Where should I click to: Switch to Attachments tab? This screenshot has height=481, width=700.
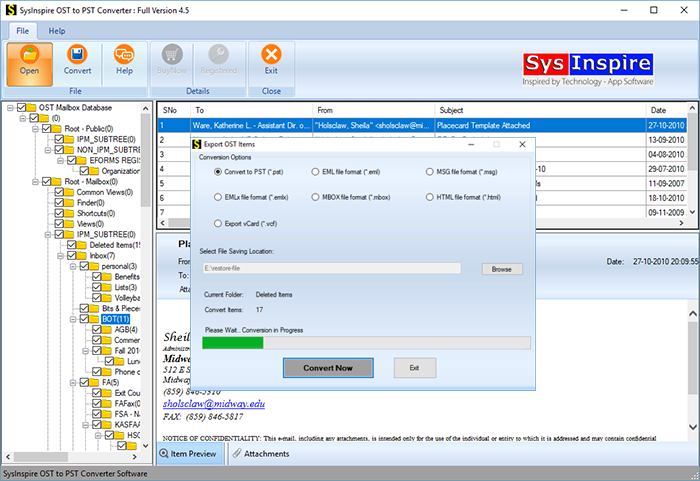261,453
